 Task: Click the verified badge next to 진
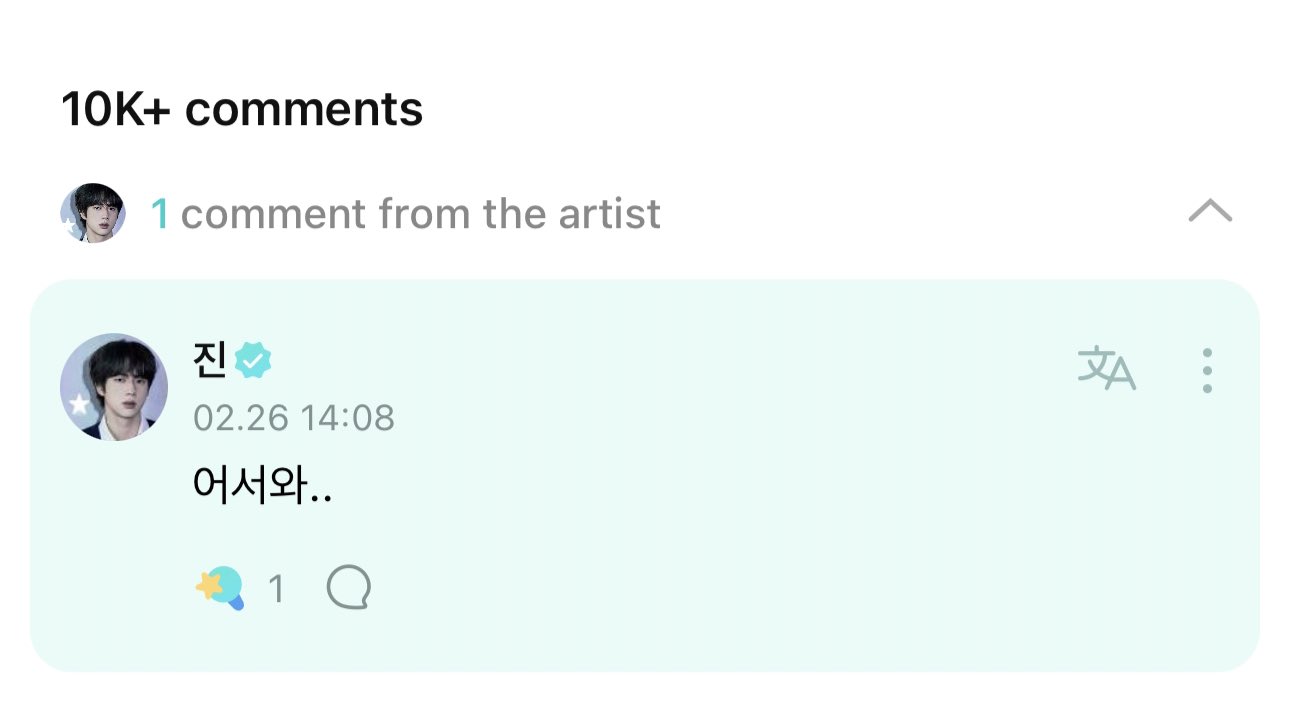point(253,360)
